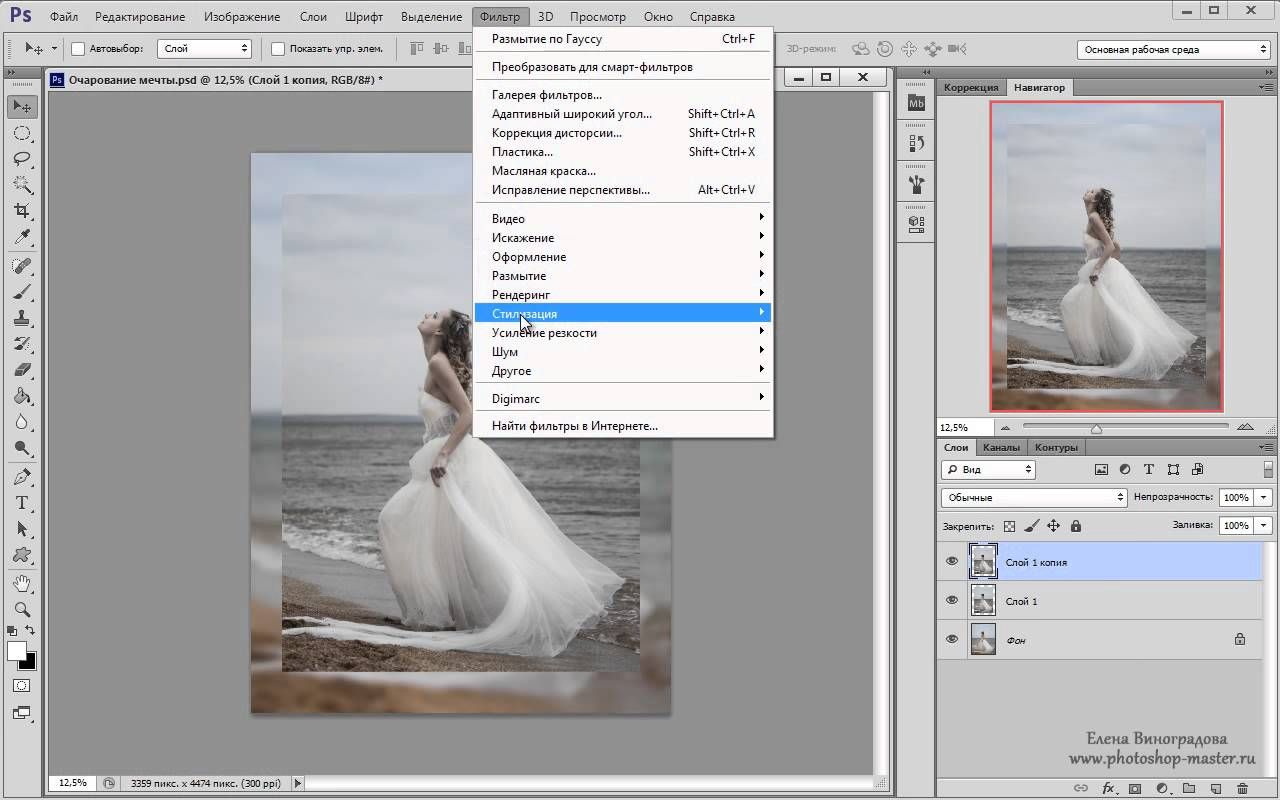Image resolution: width=1280 pixels, height=800 pixels.
Task: Switch to the Каналы tab
Action: [1001, 448]
